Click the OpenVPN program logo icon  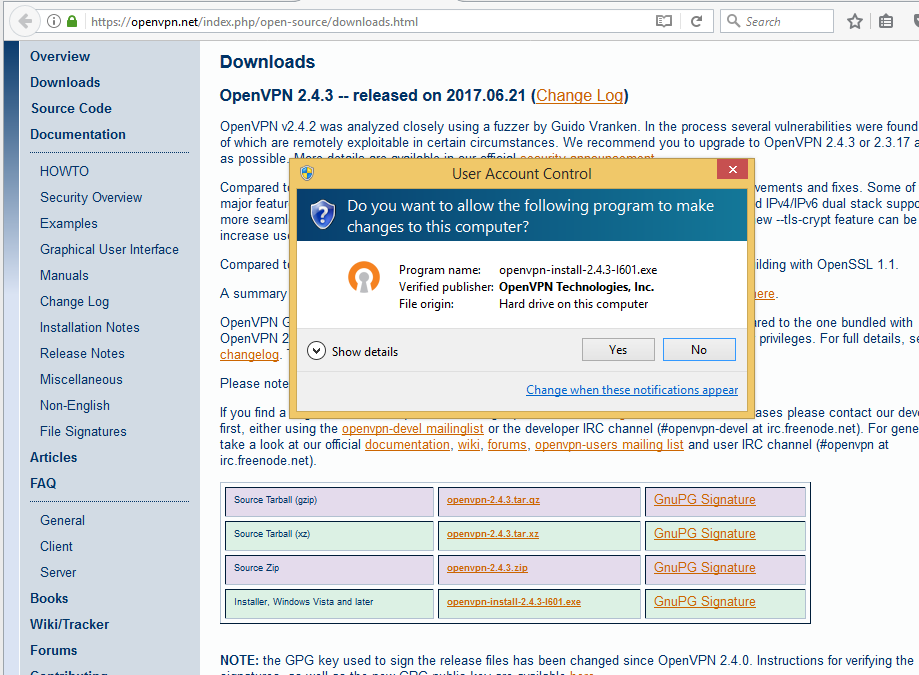[364, 277]
